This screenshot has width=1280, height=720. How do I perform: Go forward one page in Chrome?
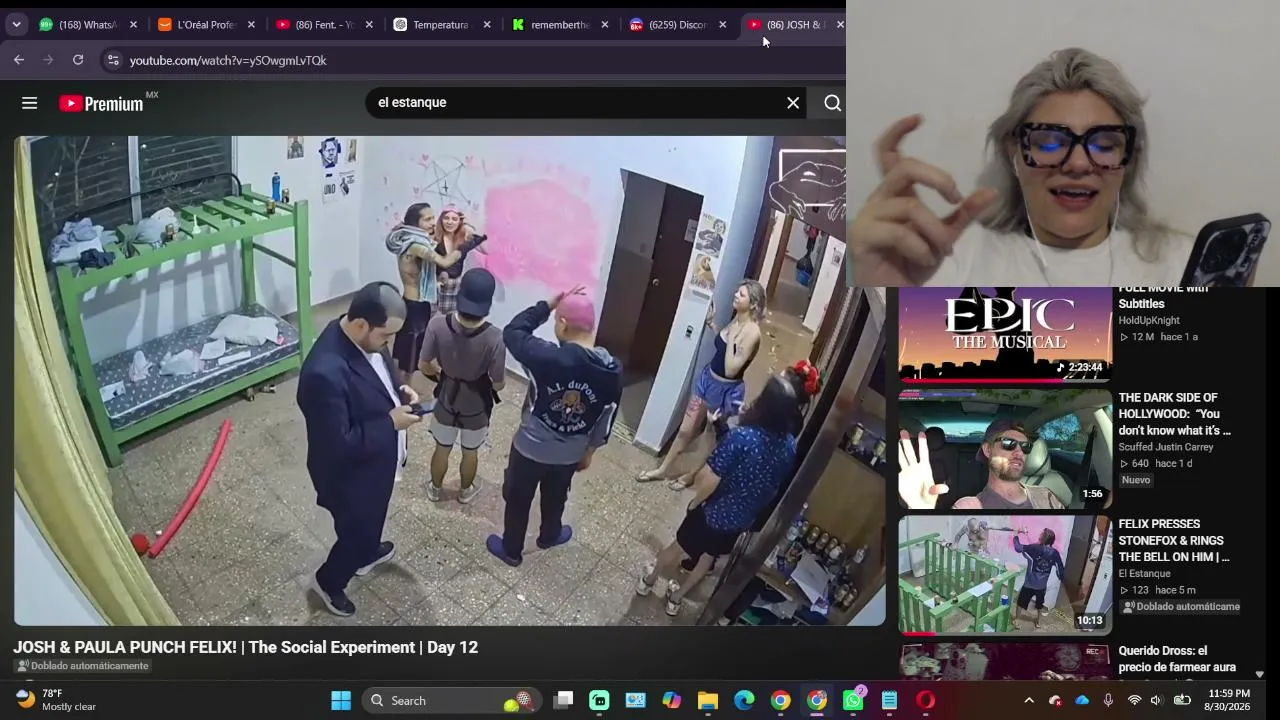pos(48,60)
